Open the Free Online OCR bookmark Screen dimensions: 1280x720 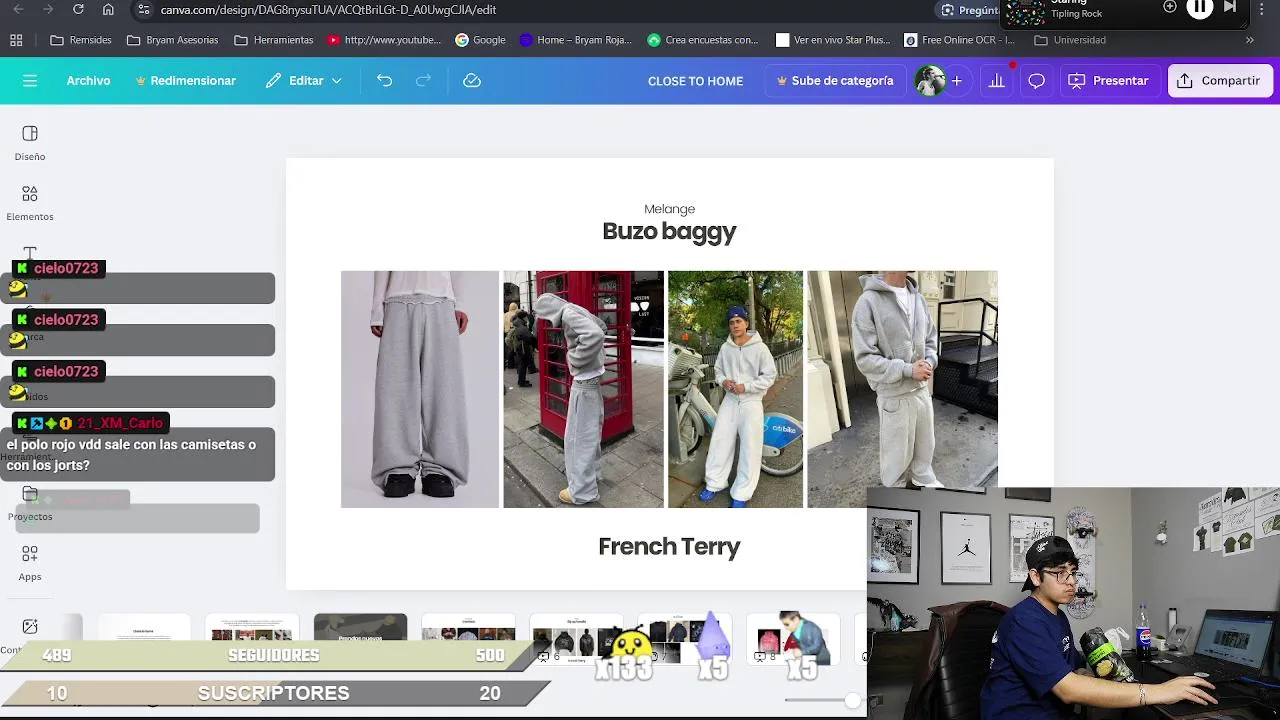point(959,40)
